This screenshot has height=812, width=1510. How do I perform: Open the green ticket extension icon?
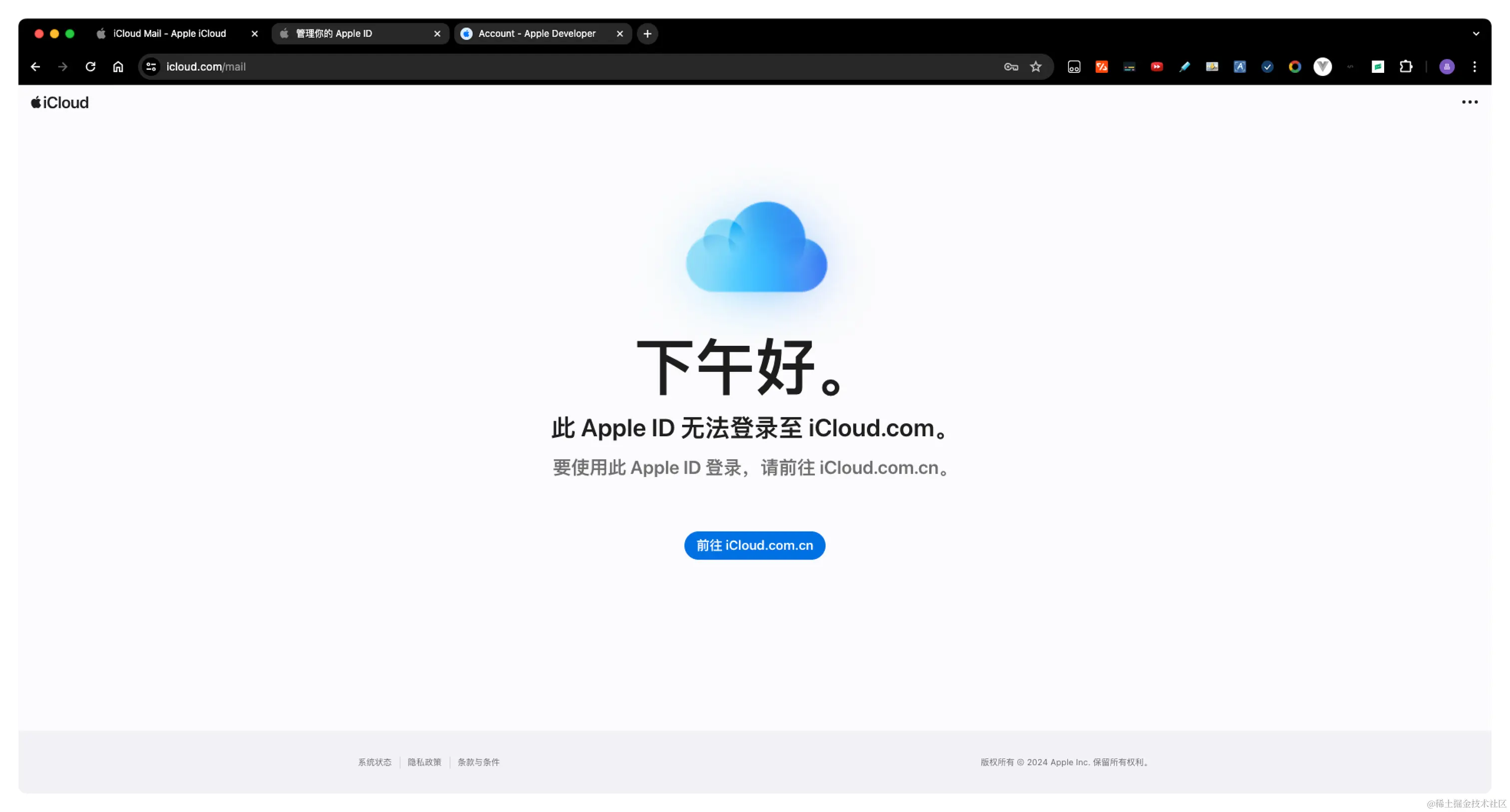click(1378, 67)
